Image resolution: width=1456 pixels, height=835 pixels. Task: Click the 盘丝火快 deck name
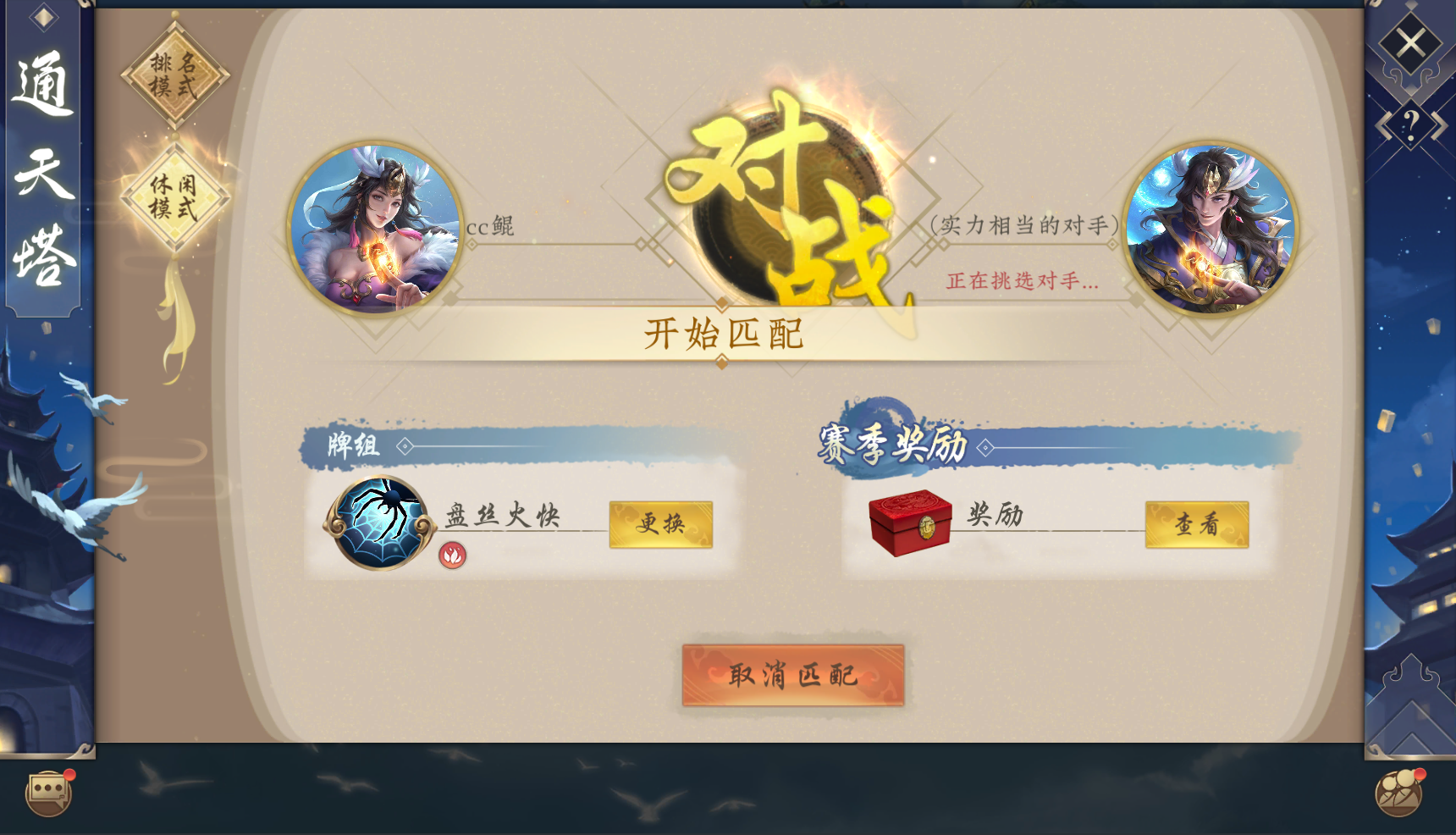click(x=503, y=515)
